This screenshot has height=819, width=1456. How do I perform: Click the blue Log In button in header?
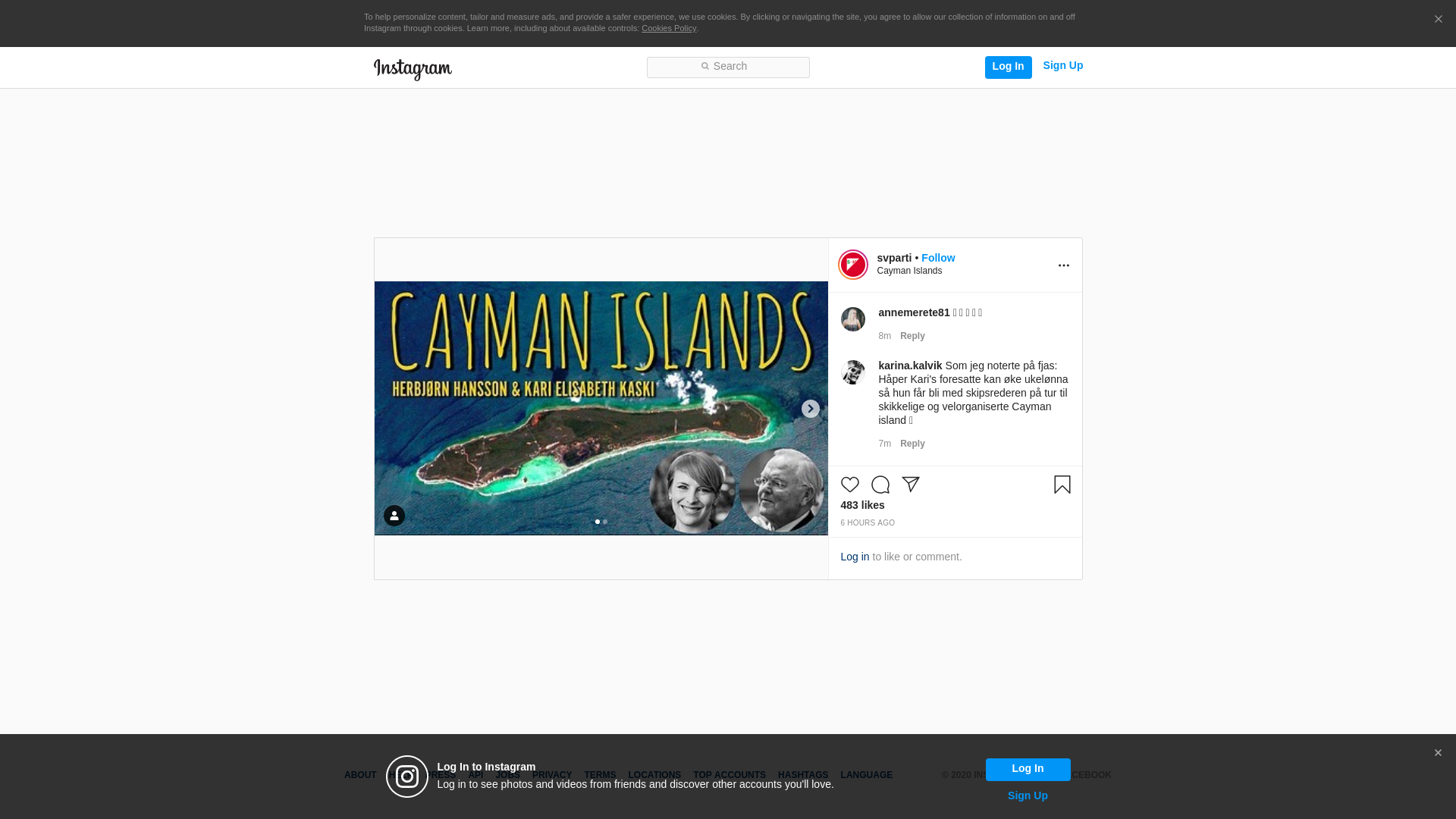(1008, 67)
